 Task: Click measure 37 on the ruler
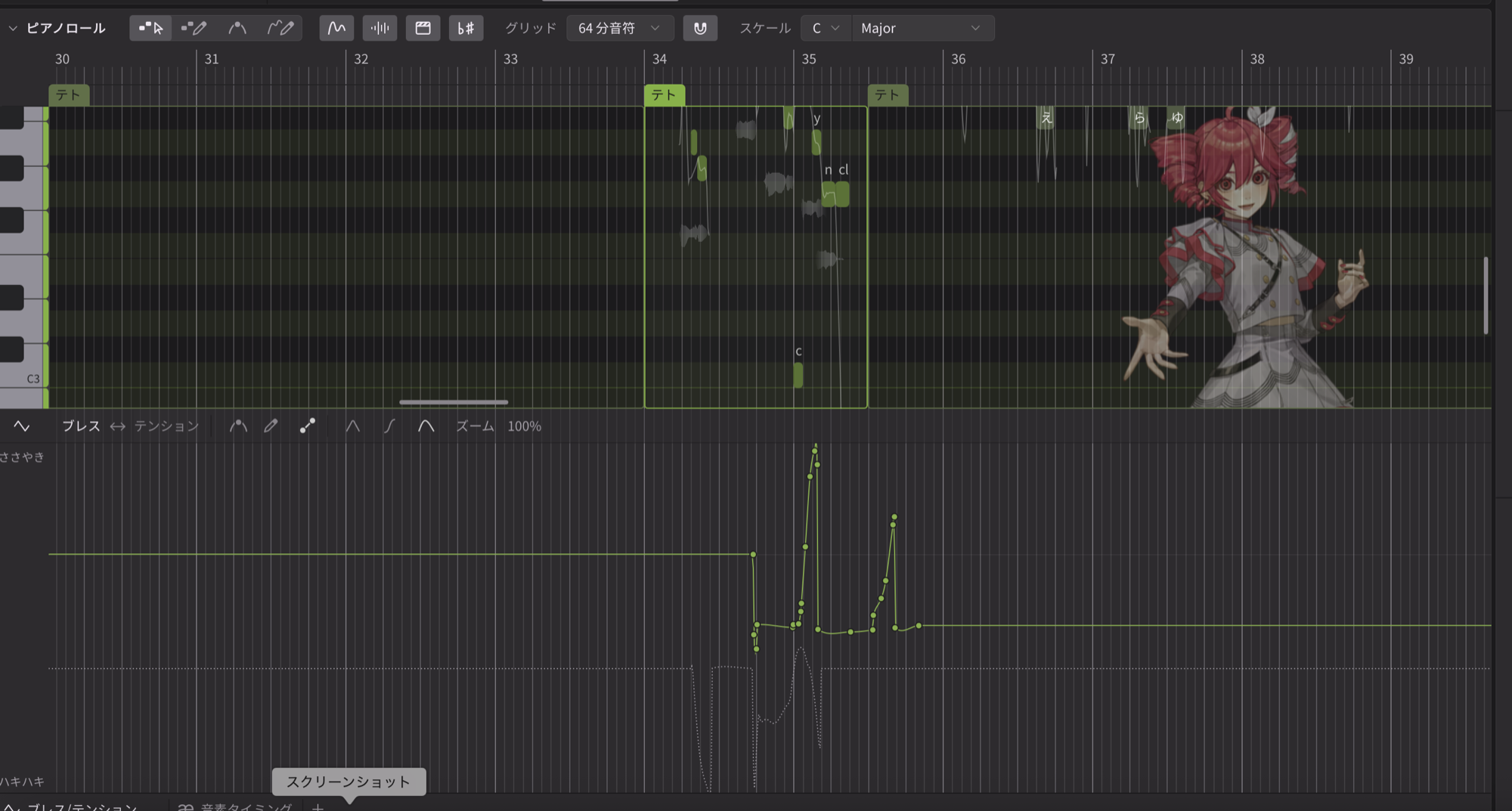(x=1108, y=59)
